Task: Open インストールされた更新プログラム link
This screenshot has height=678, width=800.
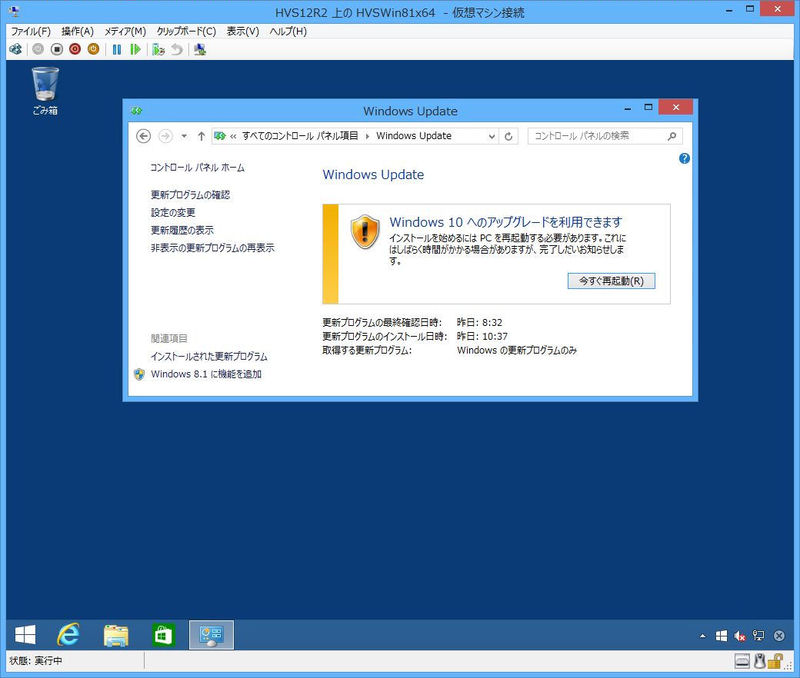Action: click(209, 357)
